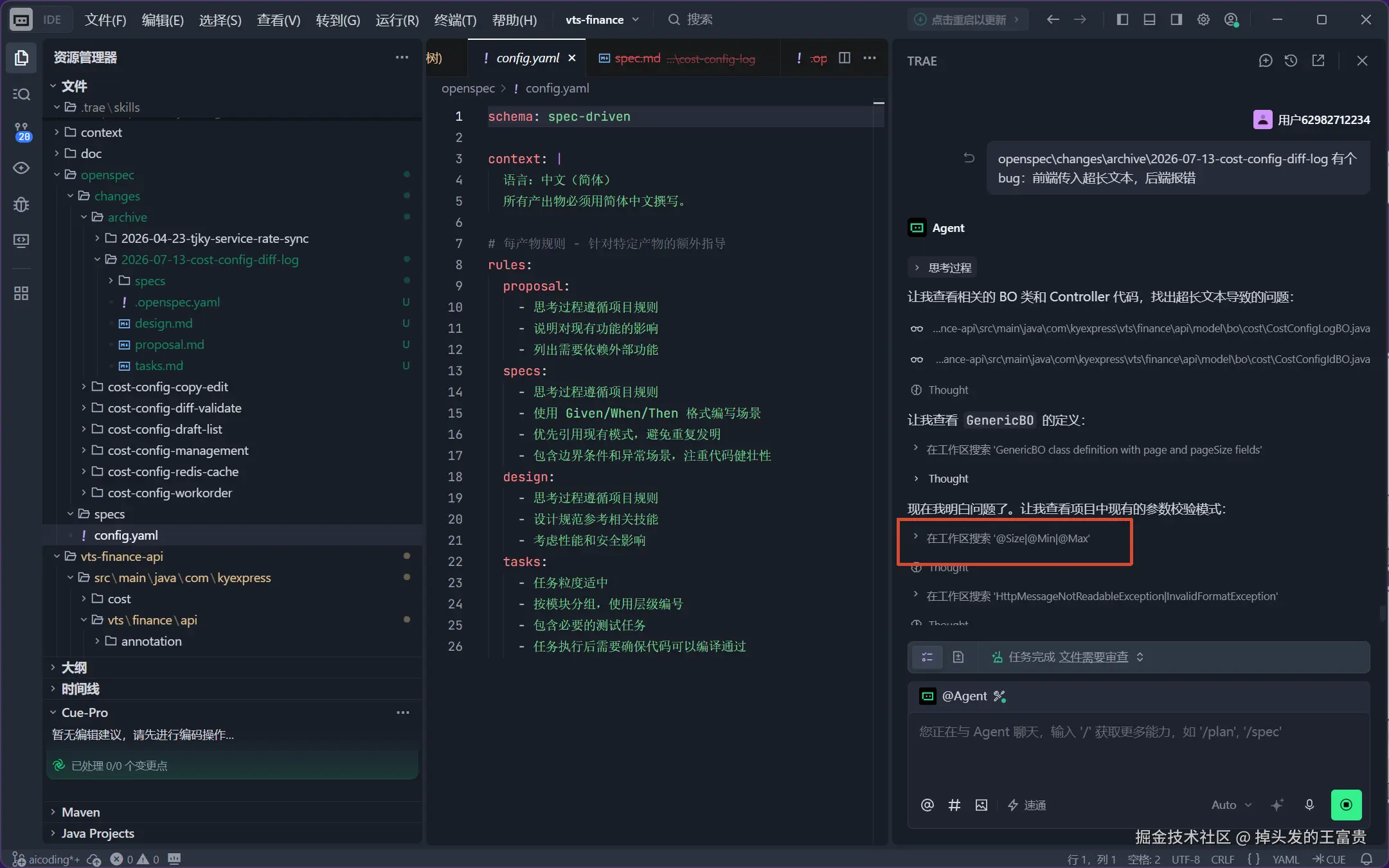This screenshot has width=1389, height=868.
Task: Open tasks.md in file tree
Action: click(159, 366)
